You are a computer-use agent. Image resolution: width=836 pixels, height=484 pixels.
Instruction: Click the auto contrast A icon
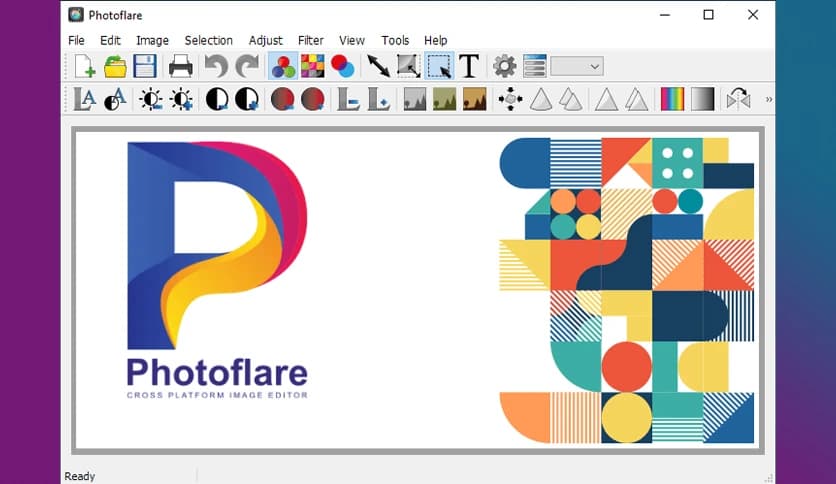(x=115, y=99)
